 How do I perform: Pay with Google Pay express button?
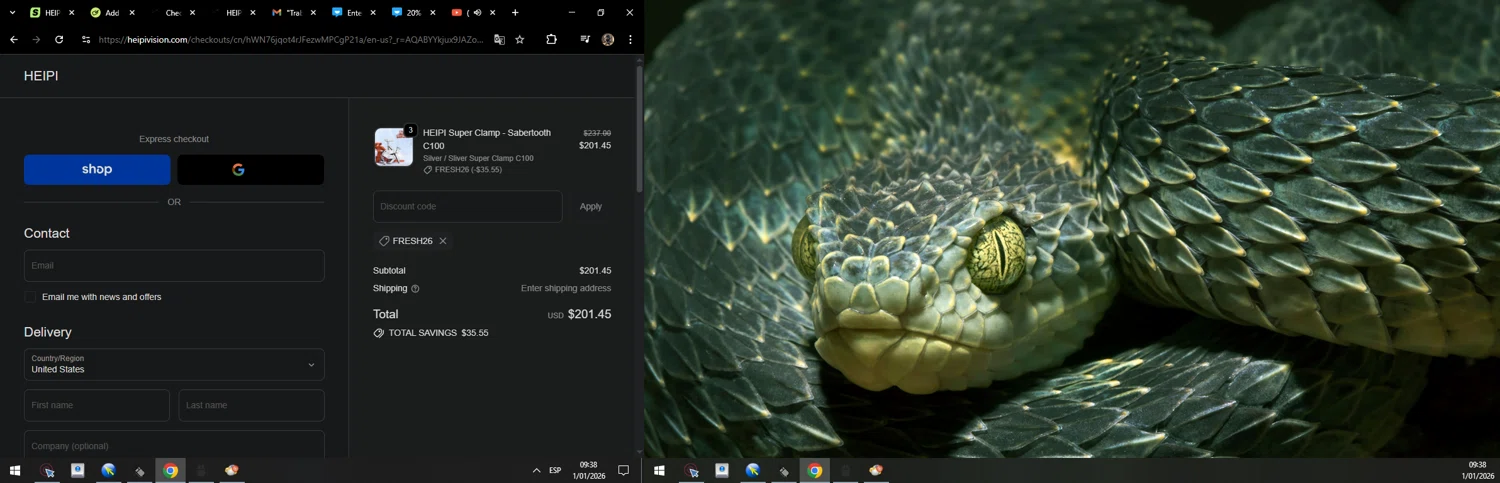point(251,170)
